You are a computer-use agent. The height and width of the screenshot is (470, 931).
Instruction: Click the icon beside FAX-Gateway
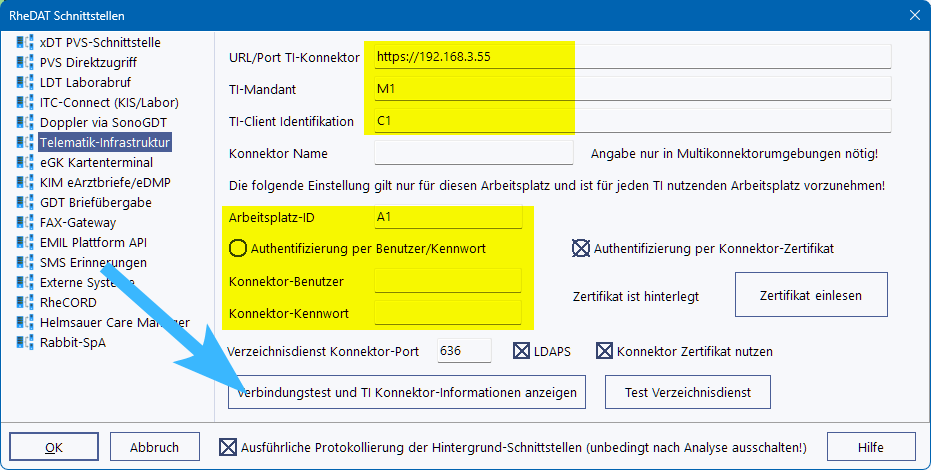[24, 223]
